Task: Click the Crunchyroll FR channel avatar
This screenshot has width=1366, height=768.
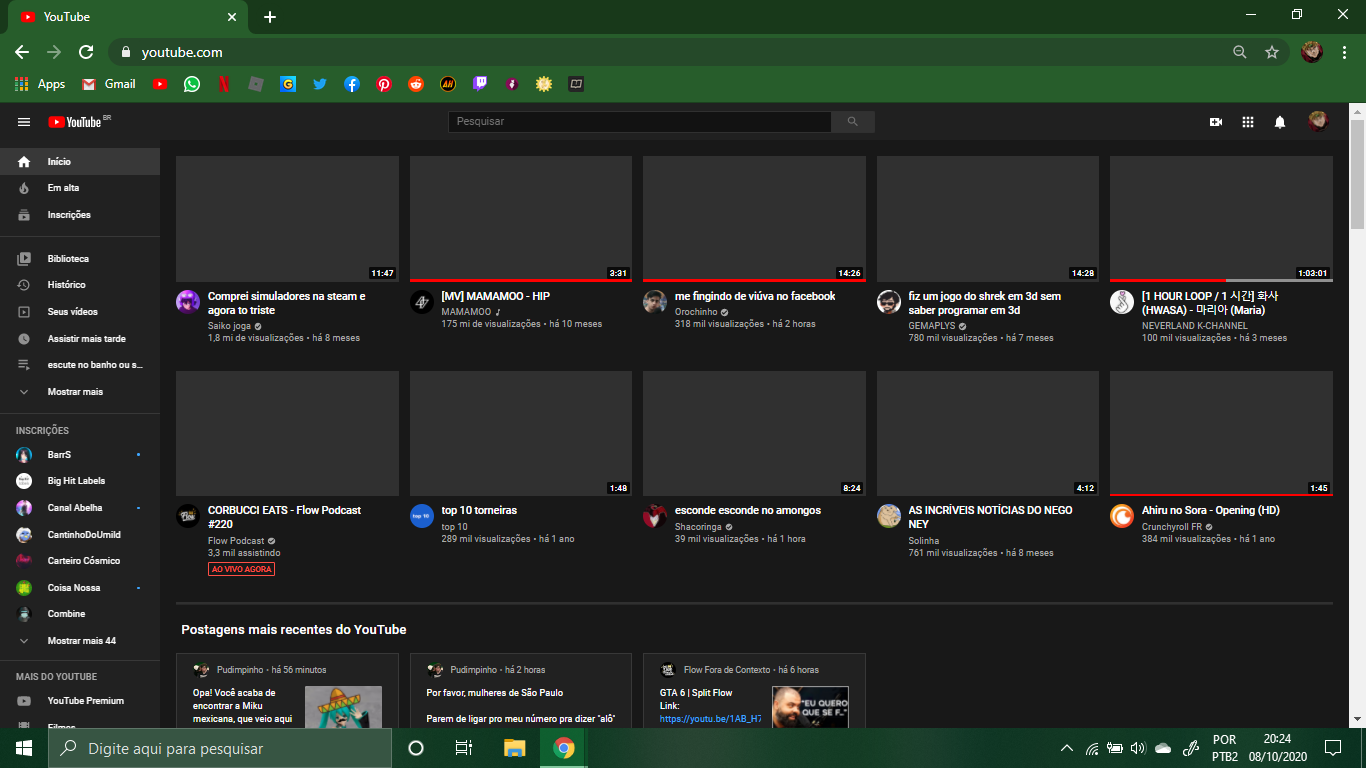Action: click(1122, 516)
